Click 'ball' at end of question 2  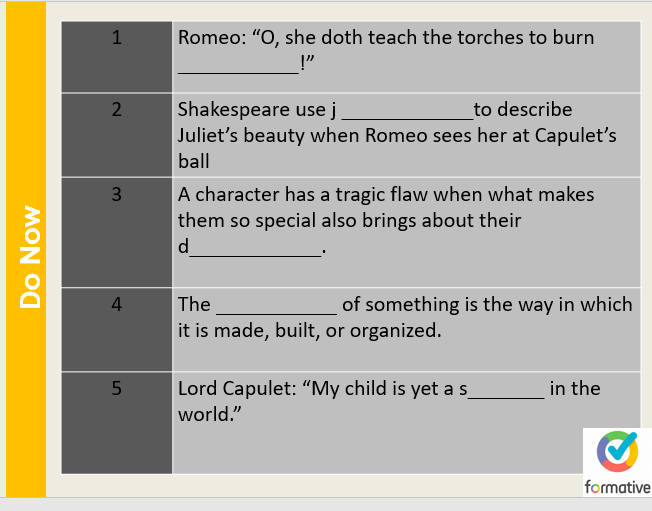(x=193, y=161)
